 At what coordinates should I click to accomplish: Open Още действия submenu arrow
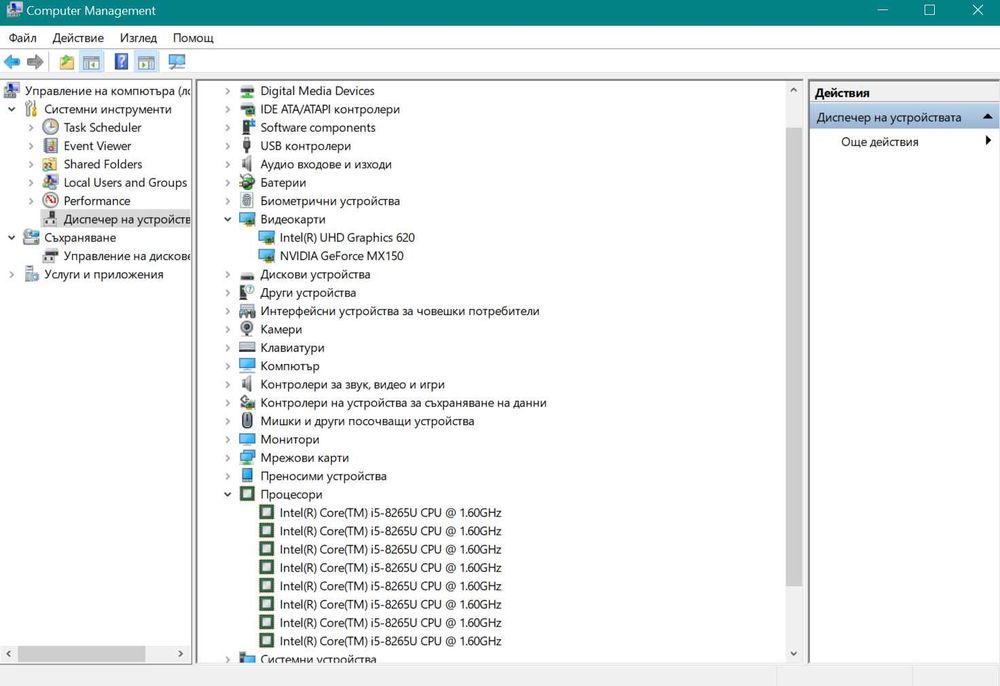(988, 141)
